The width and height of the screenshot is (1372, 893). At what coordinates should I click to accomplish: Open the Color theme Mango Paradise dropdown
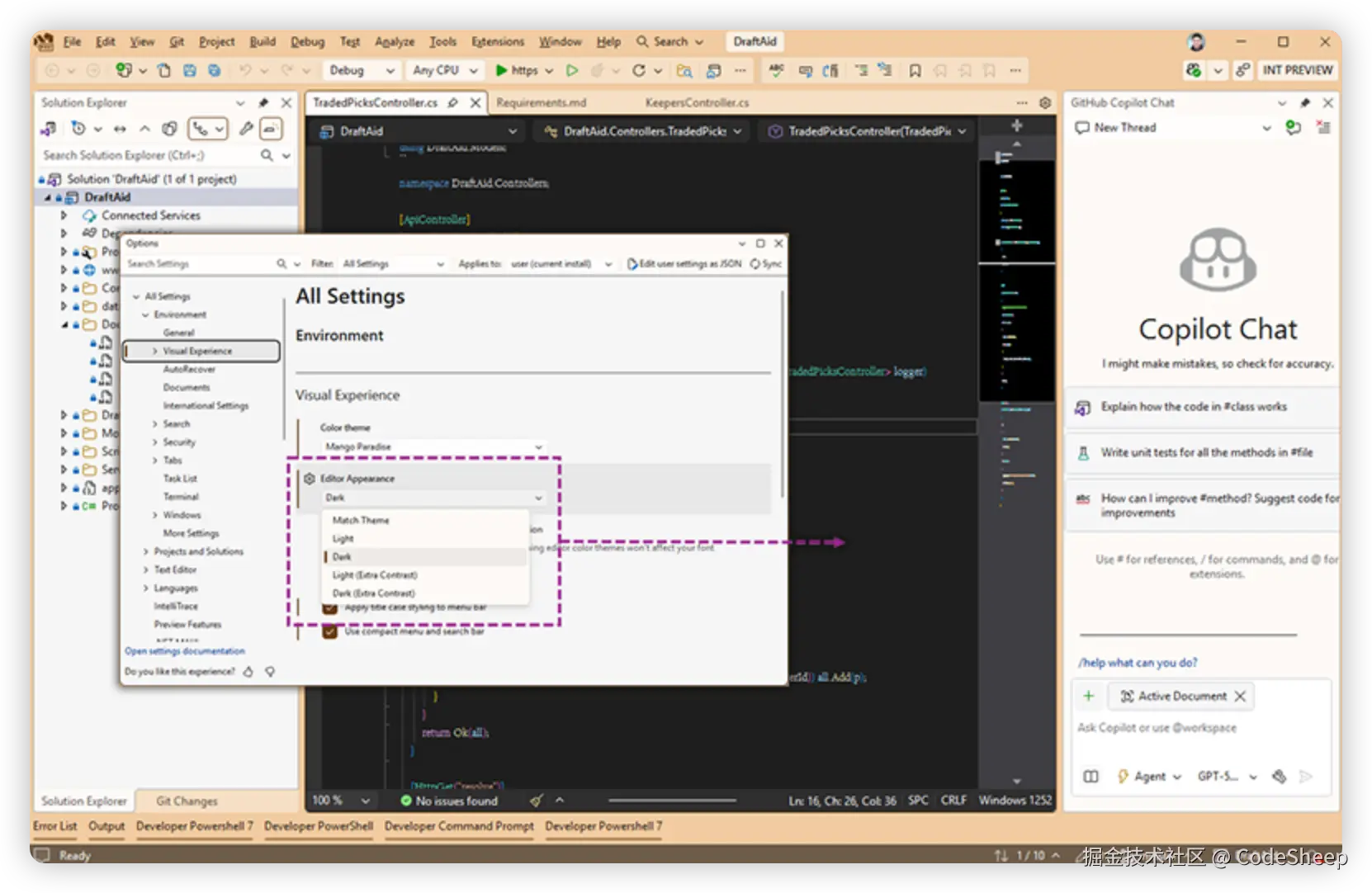[433, 446]
